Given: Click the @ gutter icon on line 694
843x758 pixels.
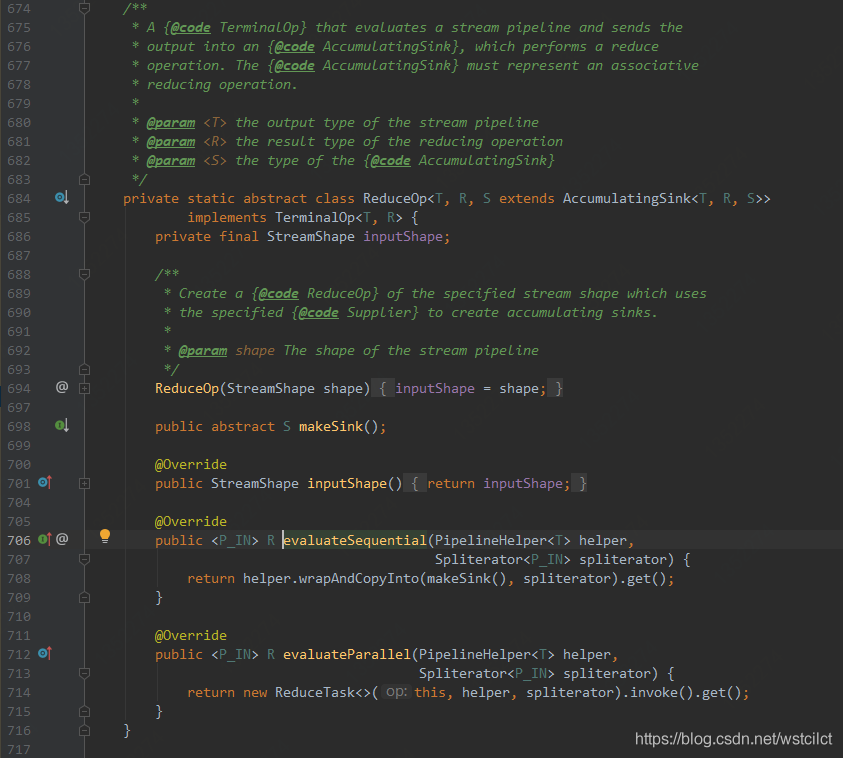Looking at the screenshot, I should 62,387.
